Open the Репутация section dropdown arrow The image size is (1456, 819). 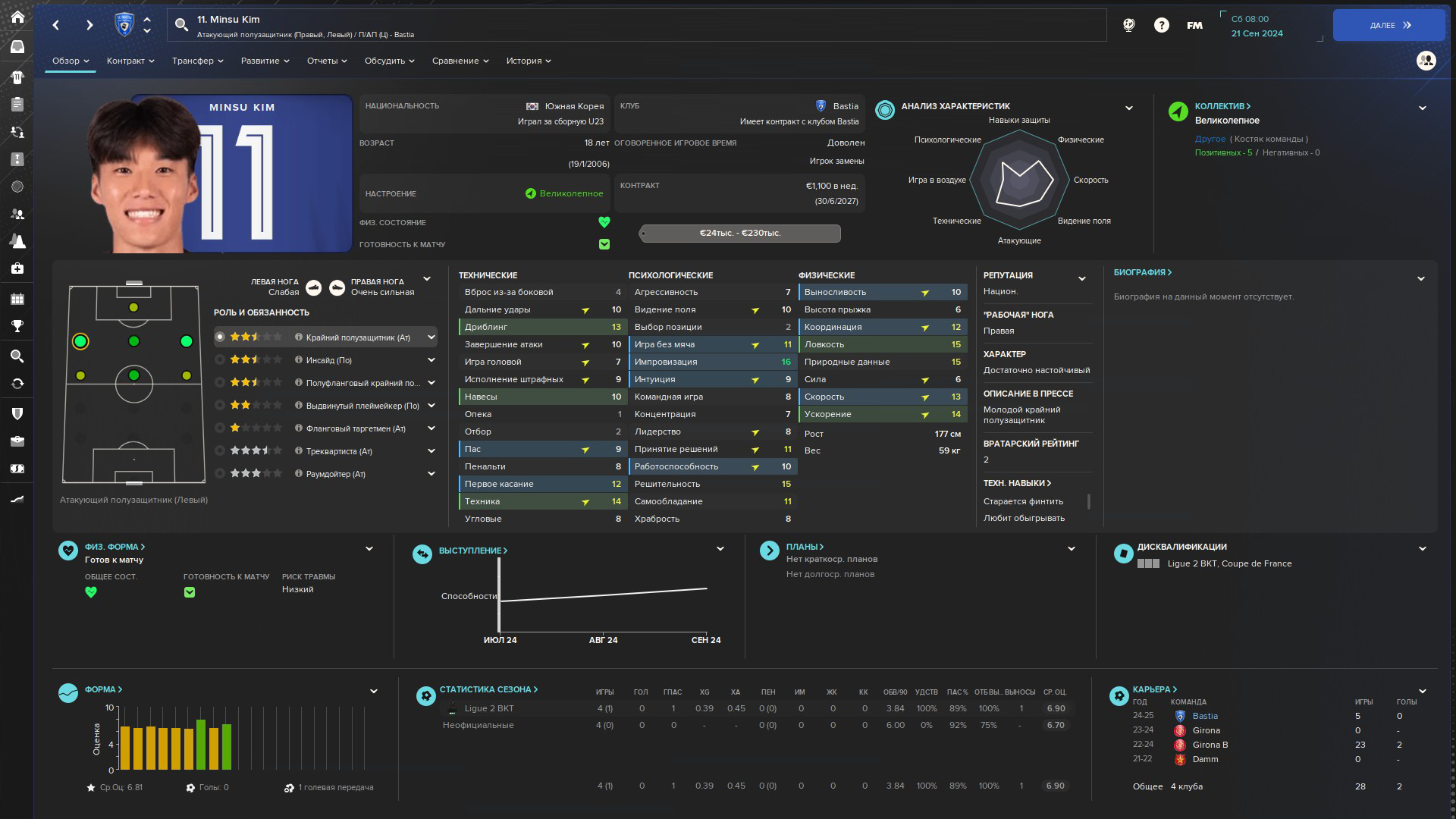click(x=1081, y=279)
